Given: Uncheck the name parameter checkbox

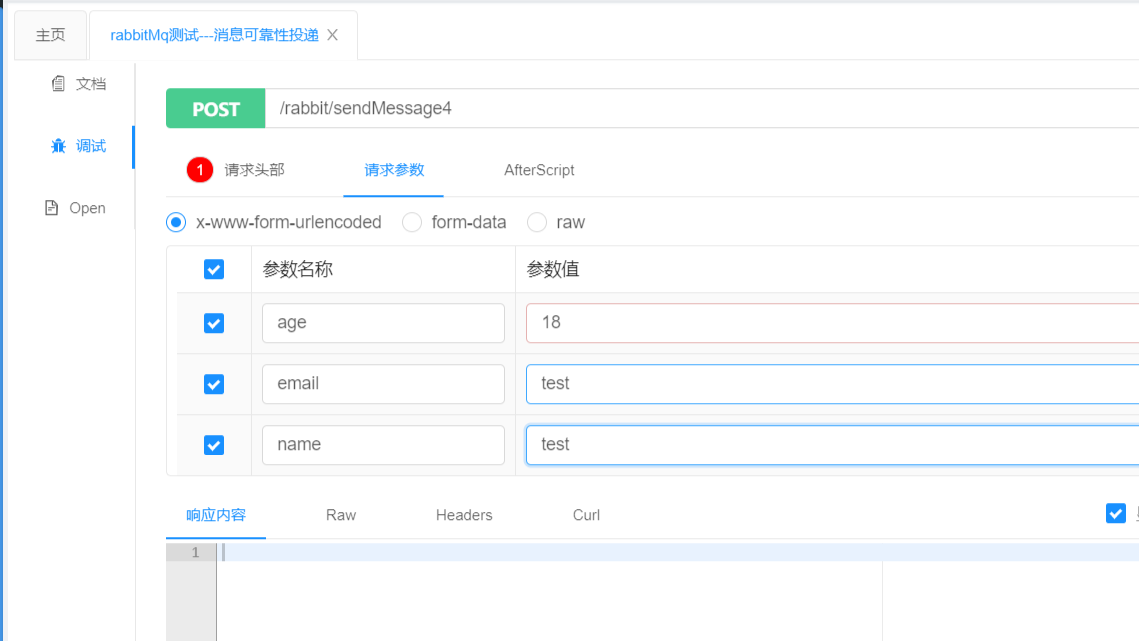Looking at the screenshot, I should pos(214,446).
